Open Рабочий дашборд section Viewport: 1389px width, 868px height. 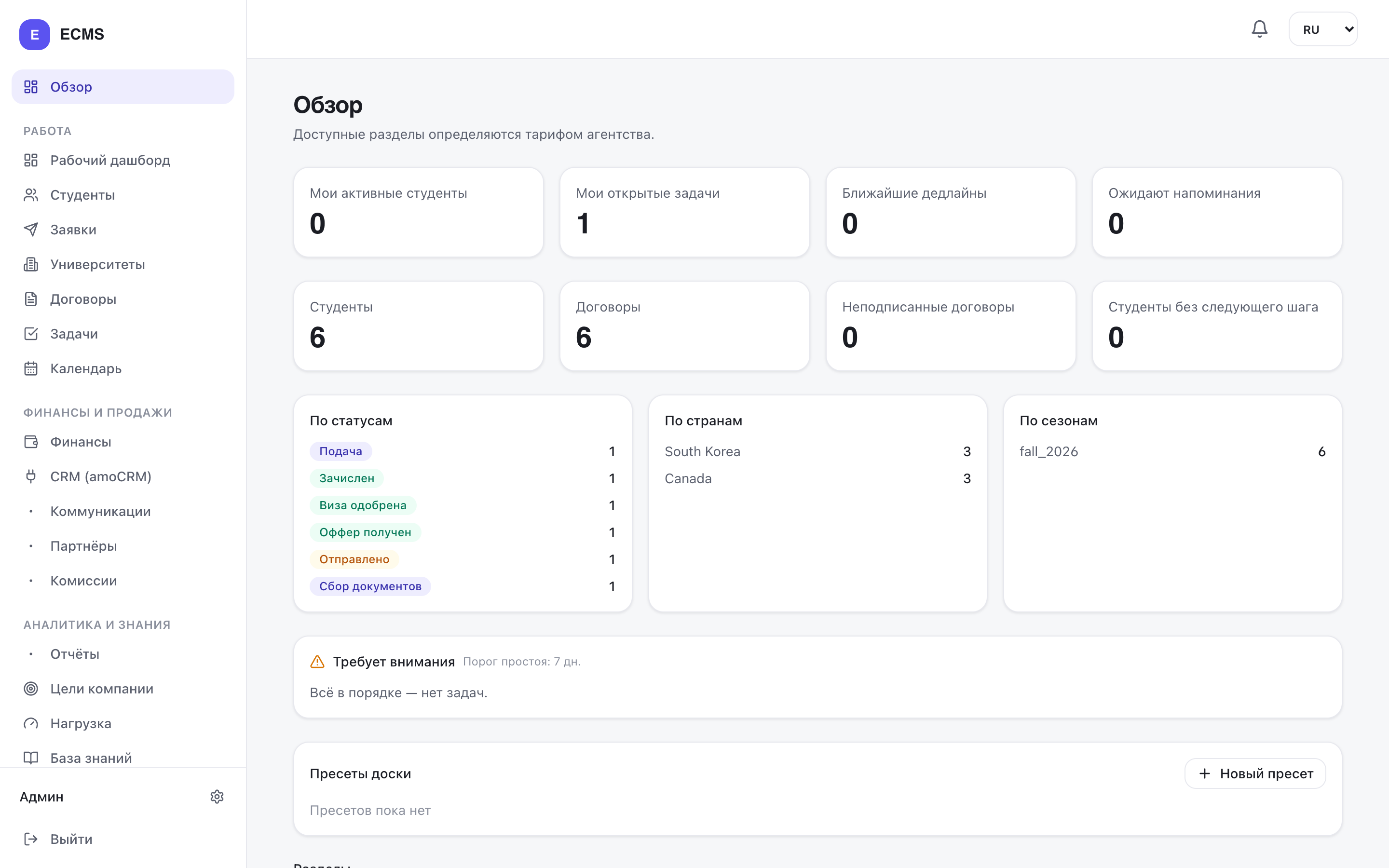coord(123,160)
